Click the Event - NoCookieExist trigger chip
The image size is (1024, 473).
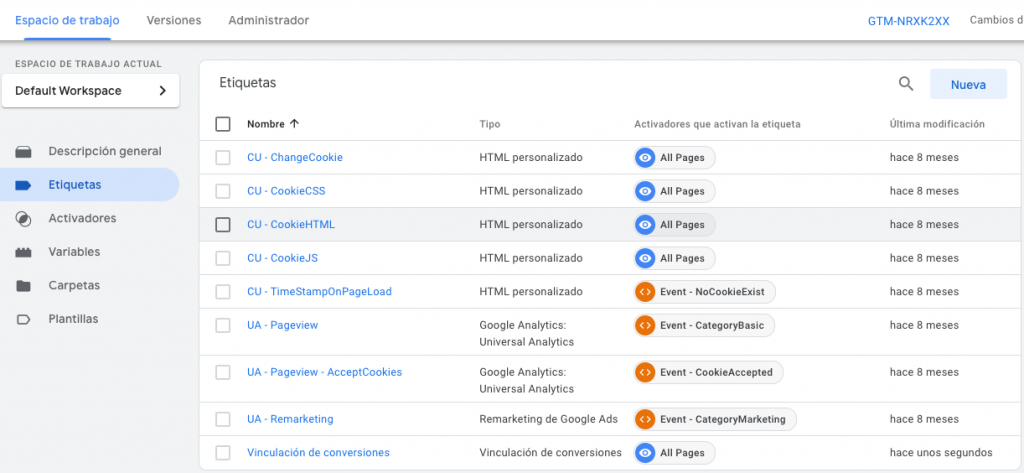pyautogui.click(x=704, y=292)
